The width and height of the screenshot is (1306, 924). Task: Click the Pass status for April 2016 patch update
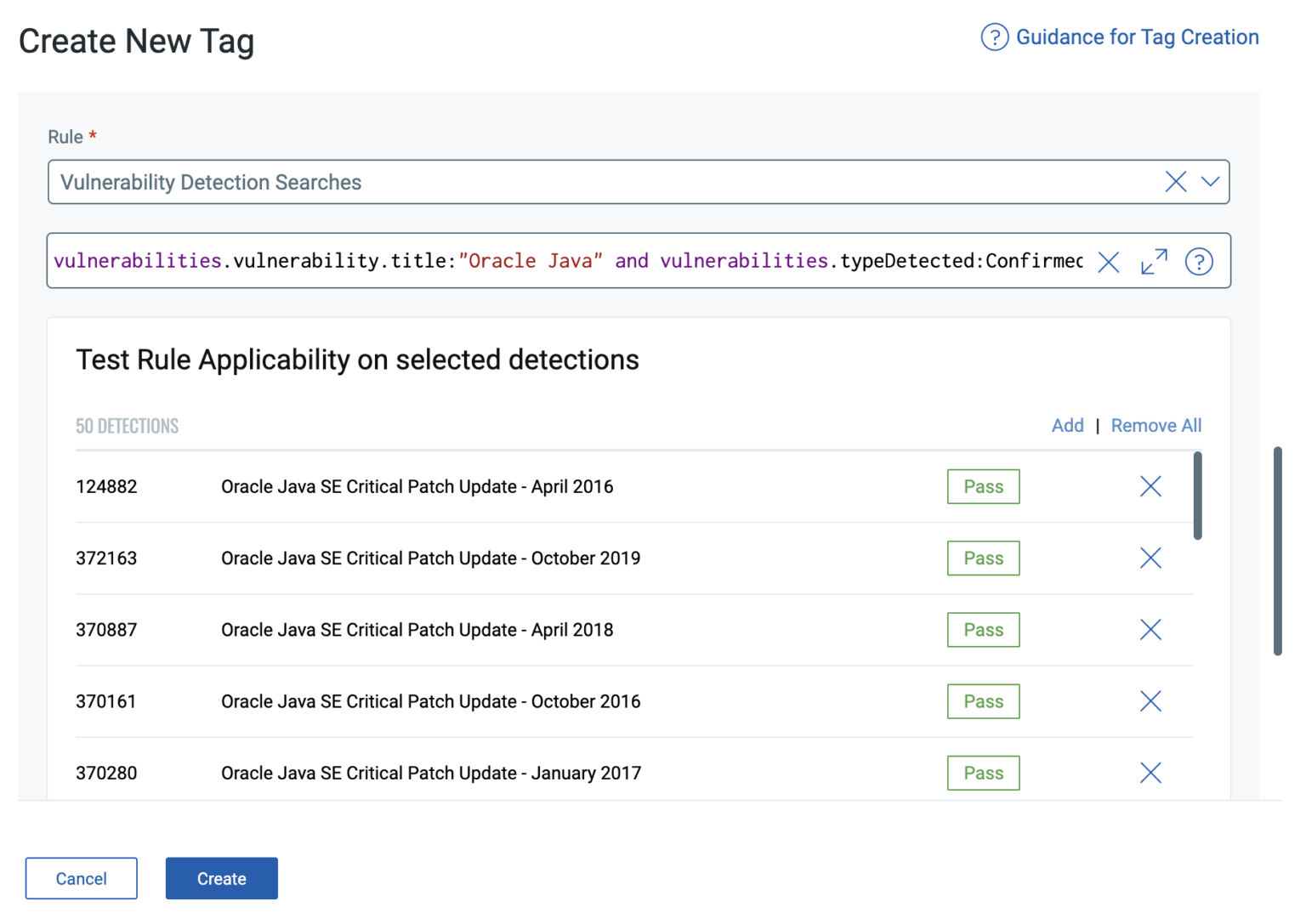(x=983, y=486)
